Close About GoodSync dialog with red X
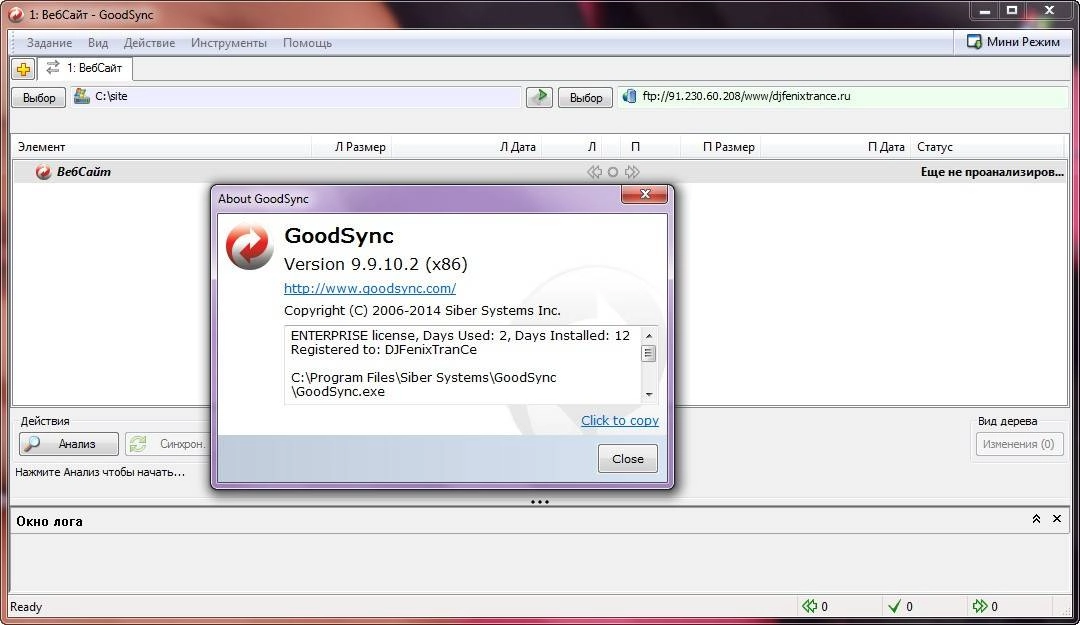Viewport: 1080px width, 625px height. coord(645,194)
